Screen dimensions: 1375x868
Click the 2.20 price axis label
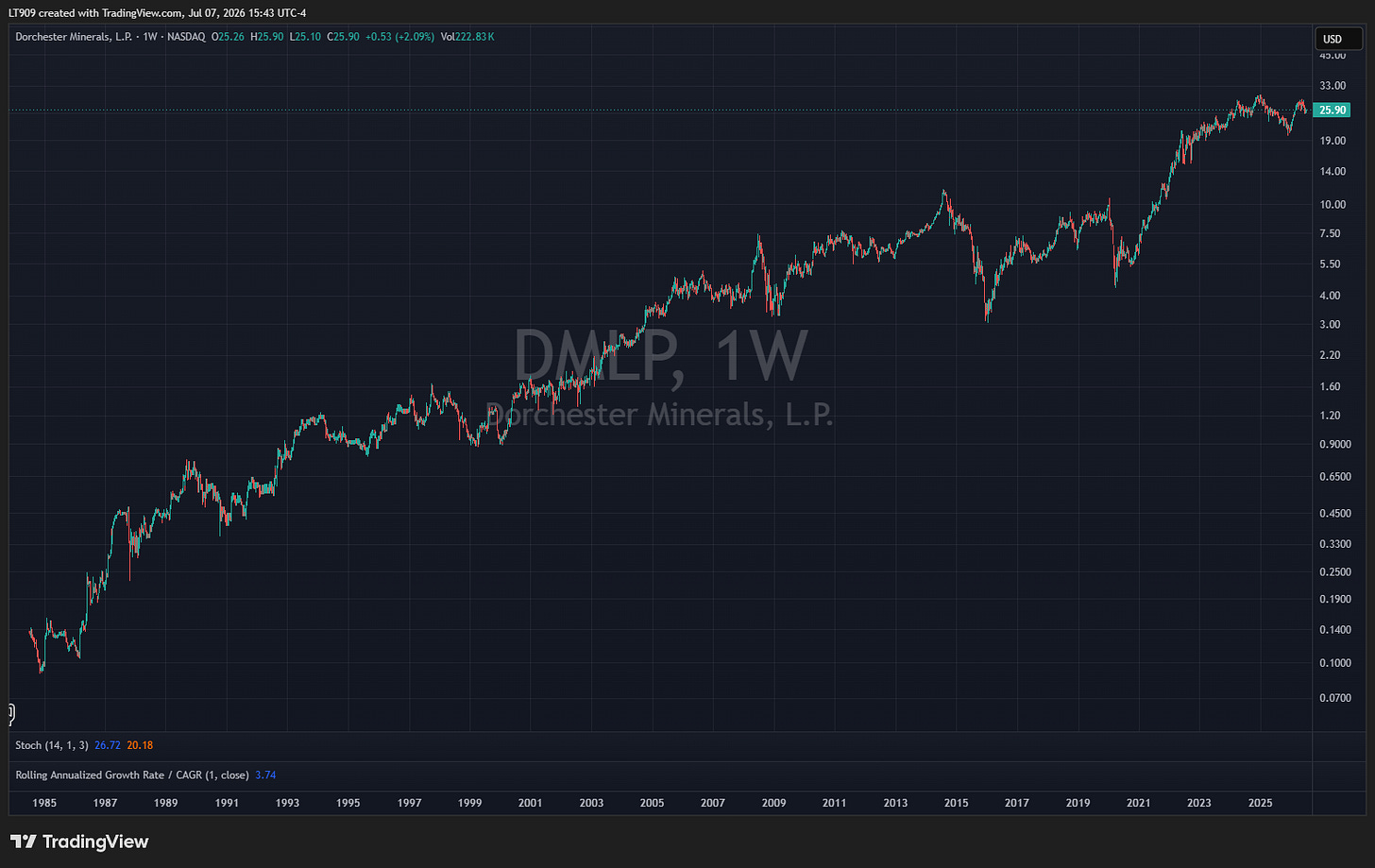1330,355
